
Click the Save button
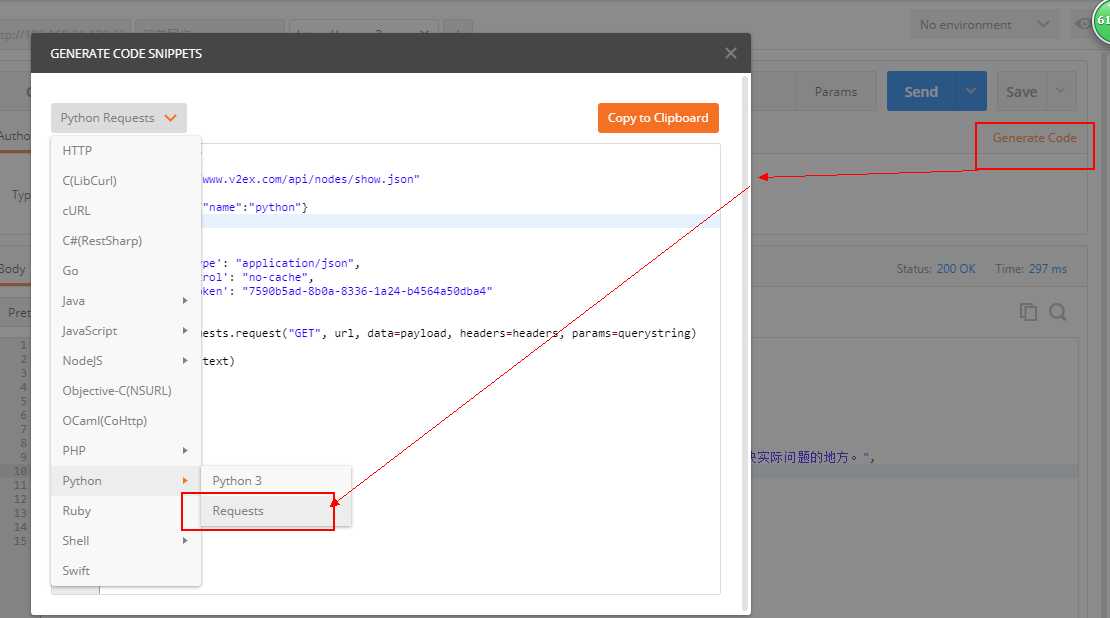pyautogui.click(x=1022, y=91)
